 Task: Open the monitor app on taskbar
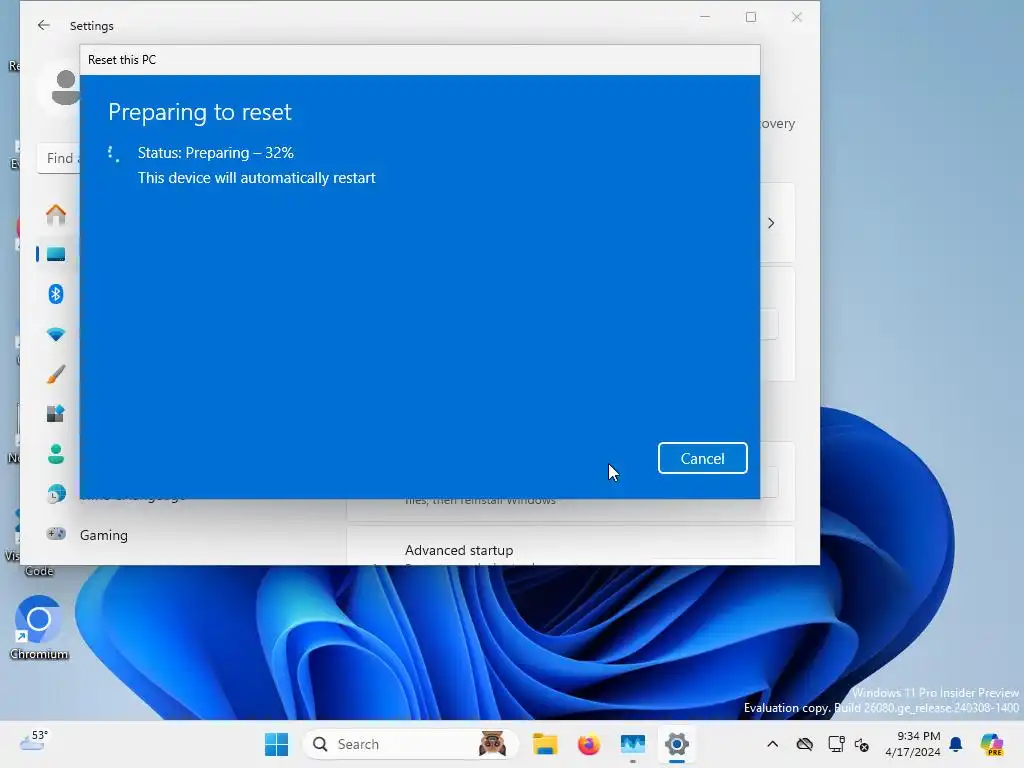(633, 744)
